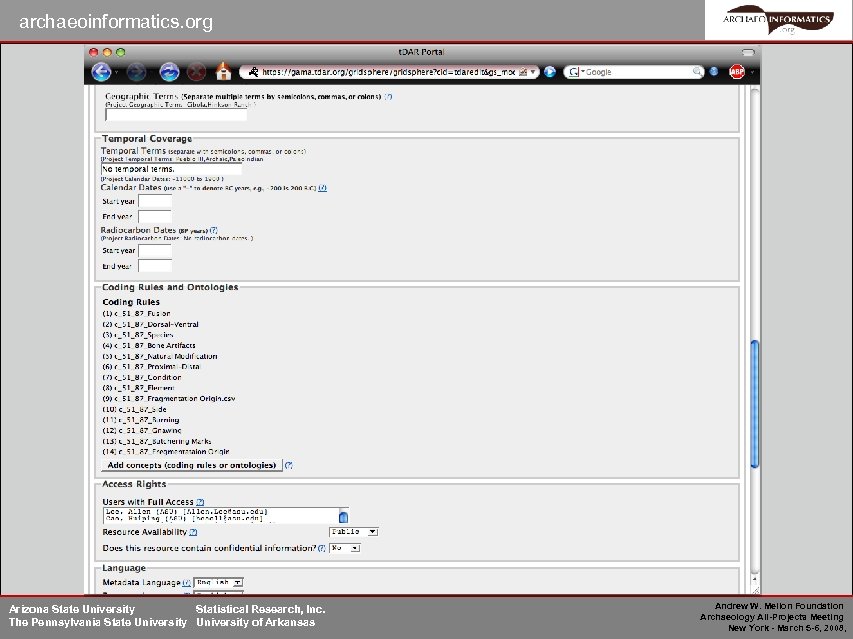The height and width of the screenshot is (639, 853).
Task: Click the site favicon in the address bar
Action: point(253,72)
